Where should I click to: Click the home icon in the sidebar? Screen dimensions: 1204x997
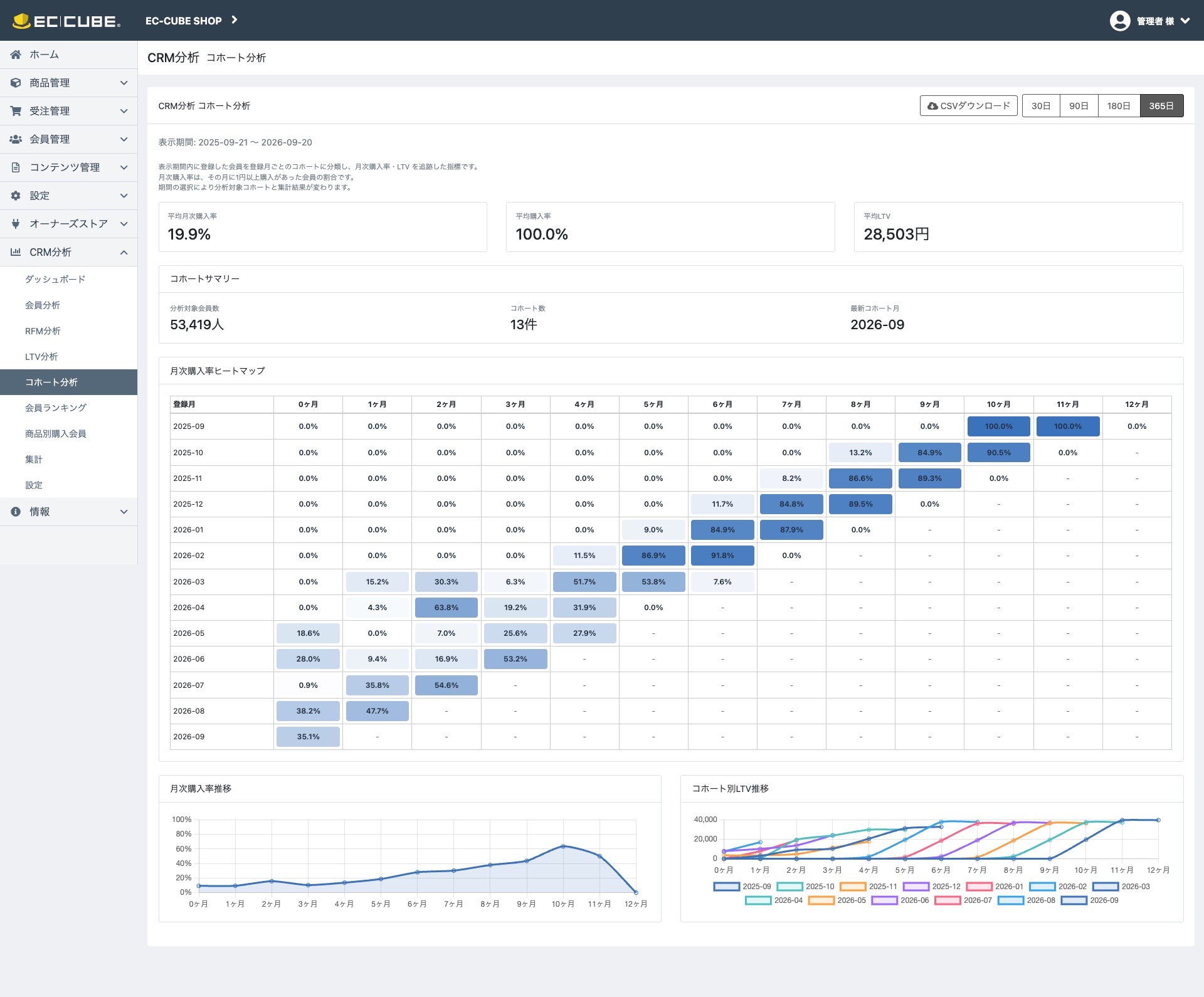click(x=16, y=55)
